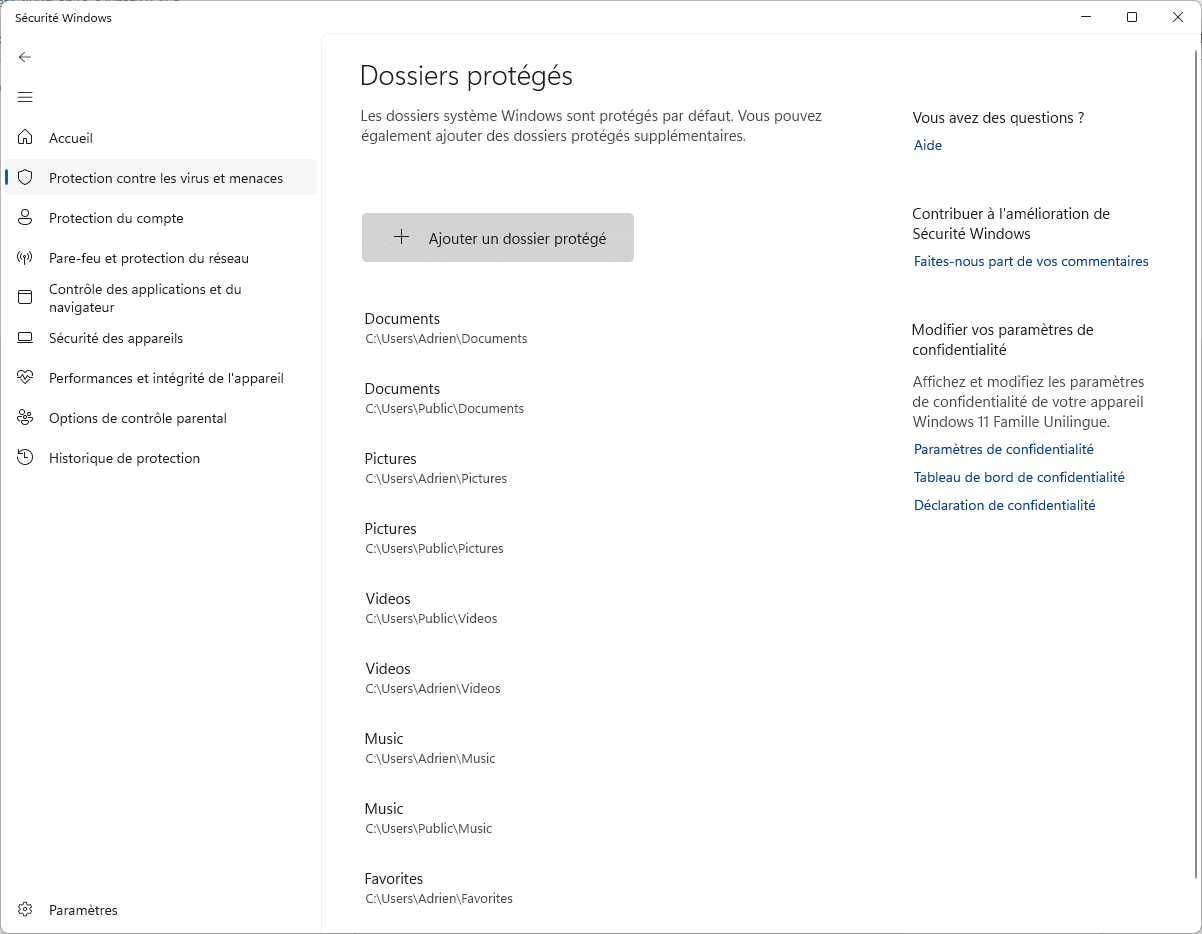Go to Pare-feu et protection du réseau
This screenshot has width=1202, height=934.
(x=161, y=258)
